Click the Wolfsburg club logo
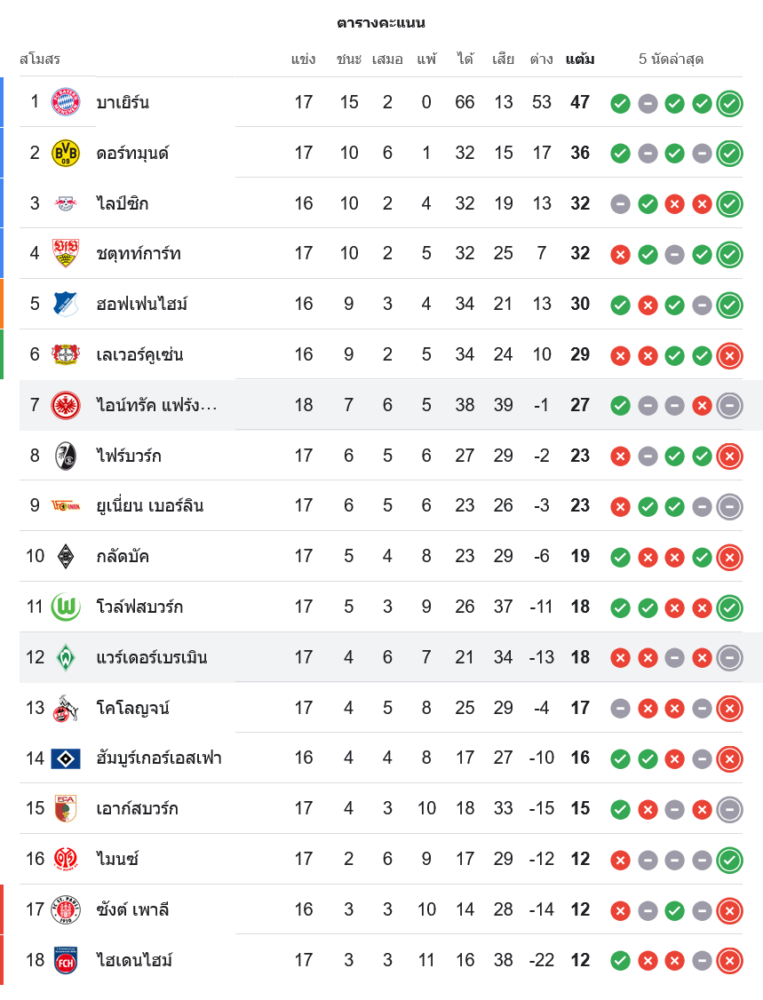 (65, 607)
